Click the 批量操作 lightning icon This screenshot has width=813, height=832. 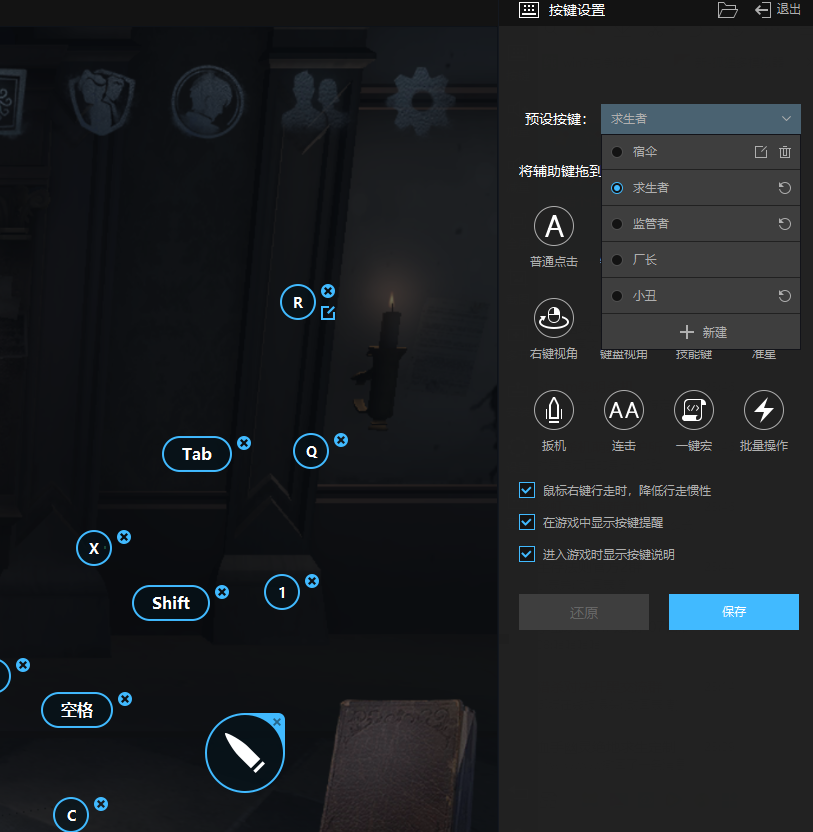click(x=764, y=410)
